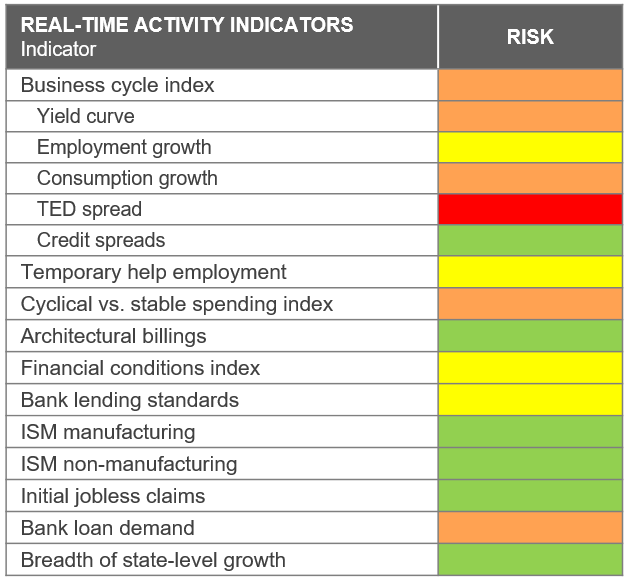624x587 pixels.
Task: Click the ISM manufacturing row label
Action: (x=107, y=432)
